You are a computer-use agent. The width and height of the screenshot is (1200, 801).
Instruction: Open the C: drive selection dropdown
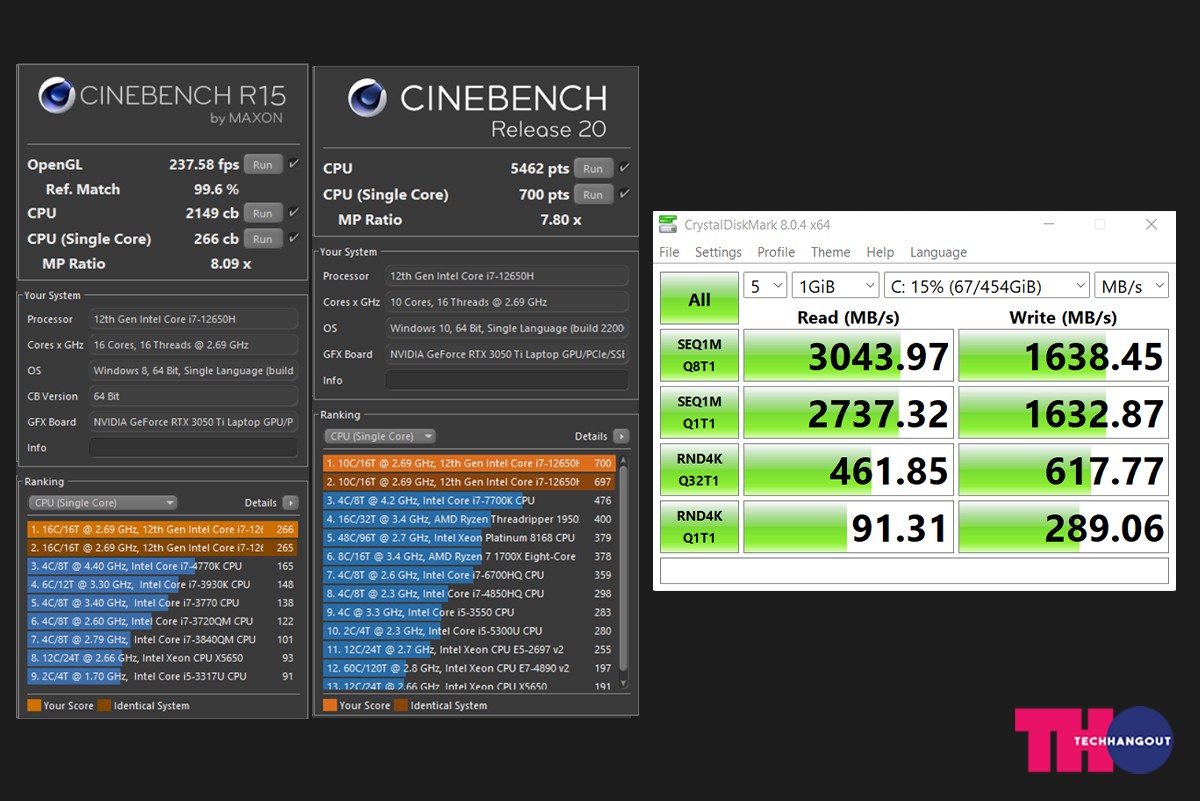(x=986, y=286)
